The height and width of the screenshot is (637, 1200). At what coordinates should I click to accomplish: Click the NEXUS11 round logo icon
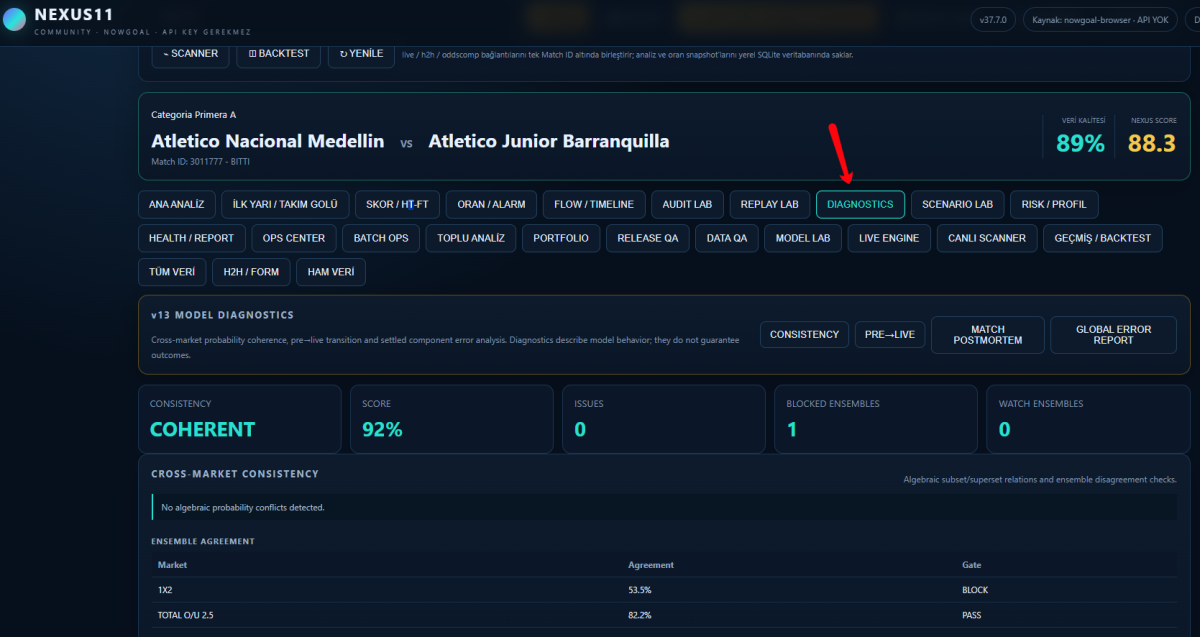(x=15, y=19)
